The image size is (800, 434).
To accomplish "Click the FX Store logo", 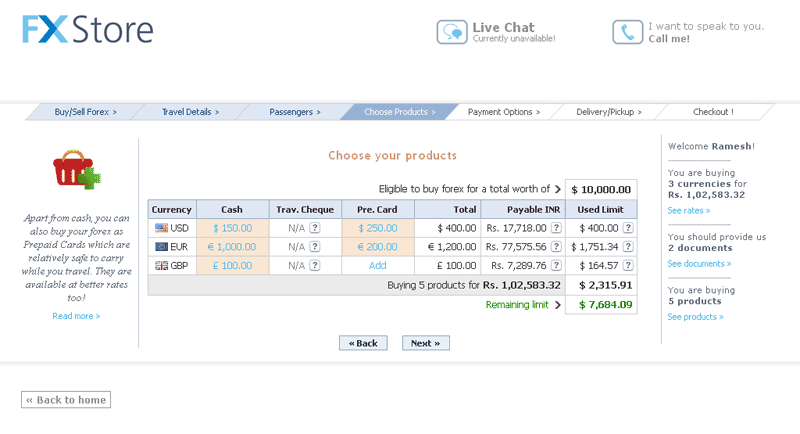I will tap(88, 29).
